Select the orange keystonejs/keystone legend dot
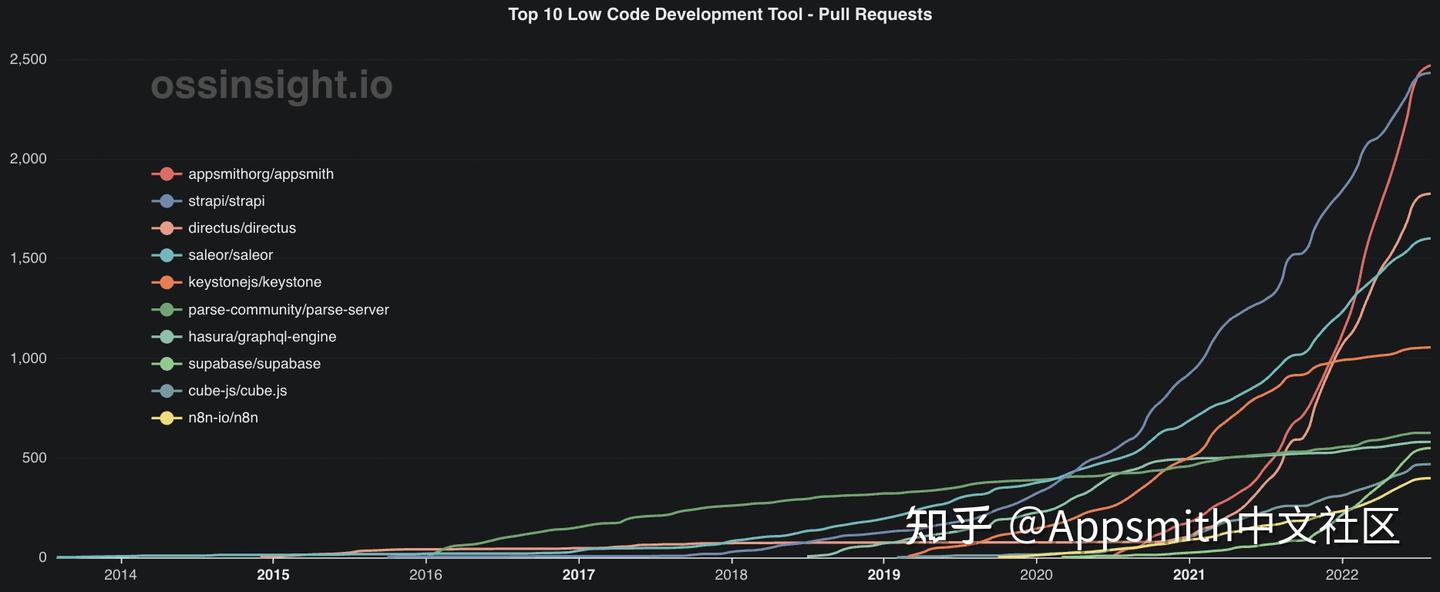Image resolution: width=1440 pixels, height=592 pixels. 166,281
